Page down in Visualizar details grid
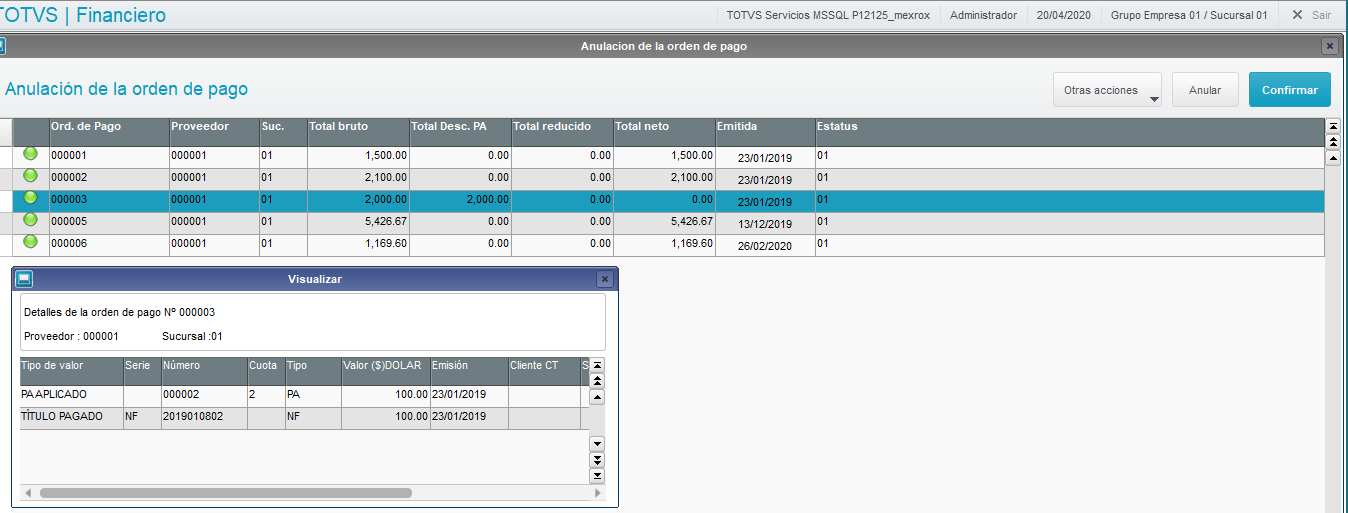The height and width of the screenshot is (513, 1348). coord(597,459)
